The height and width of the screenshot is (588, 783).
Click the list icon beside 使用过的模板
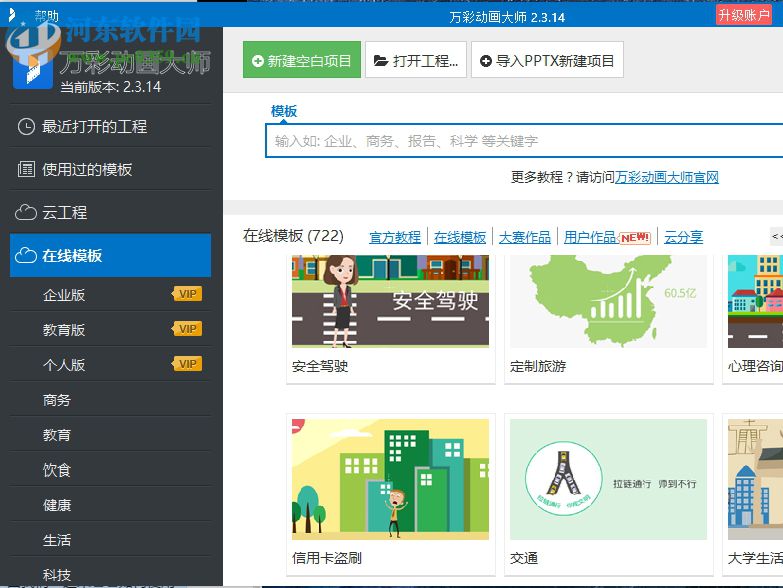click(26, 170)
